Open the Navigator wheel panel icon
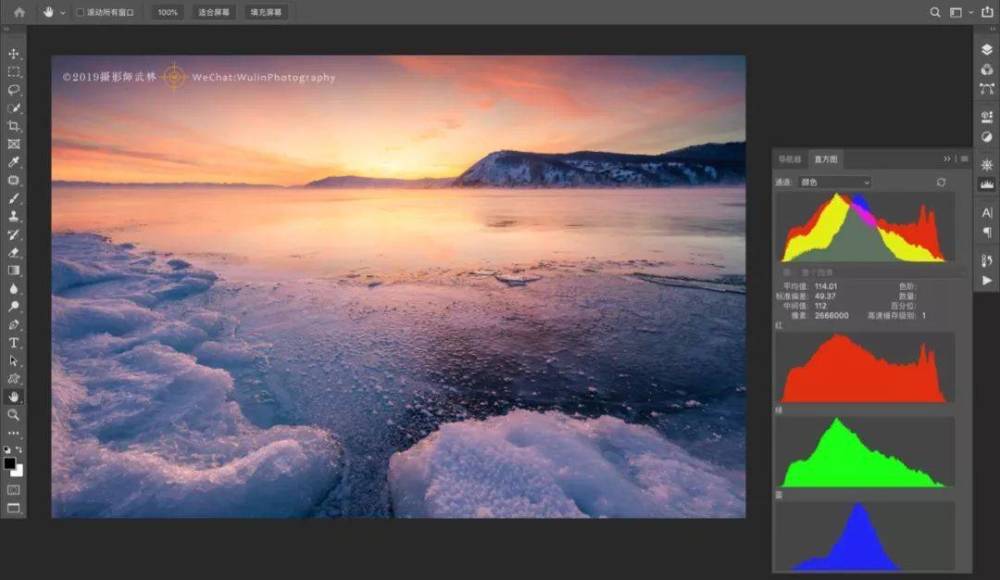 [x=987, y=165]
